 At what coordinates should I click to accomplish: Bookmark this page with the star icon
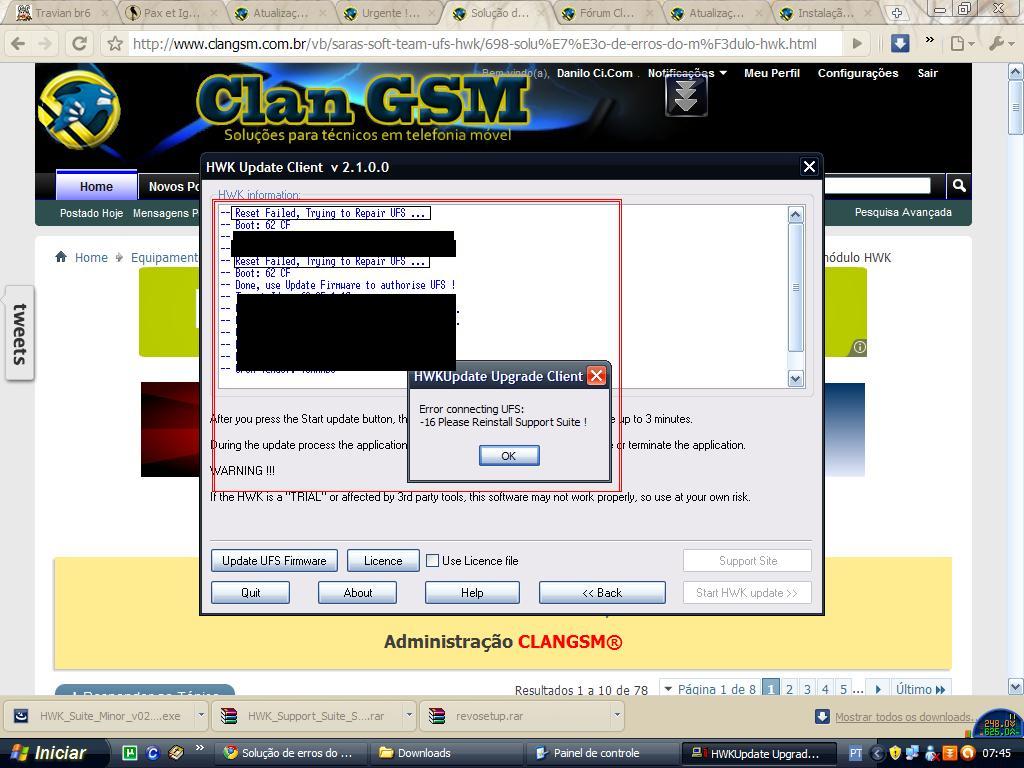115,44
